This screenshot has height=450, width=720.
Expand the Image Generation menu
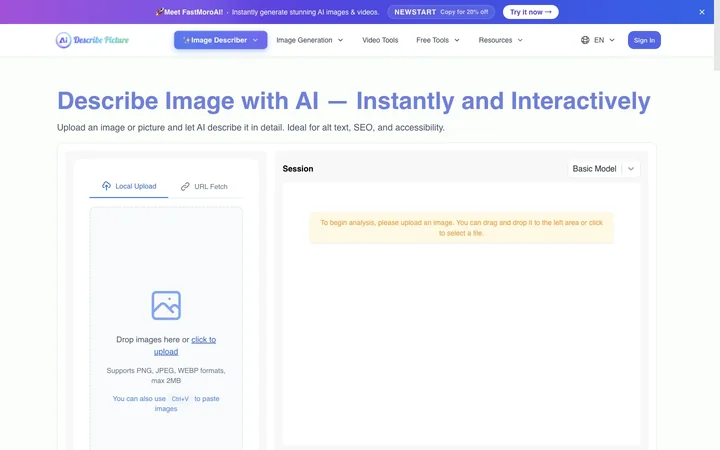[309, 40]
